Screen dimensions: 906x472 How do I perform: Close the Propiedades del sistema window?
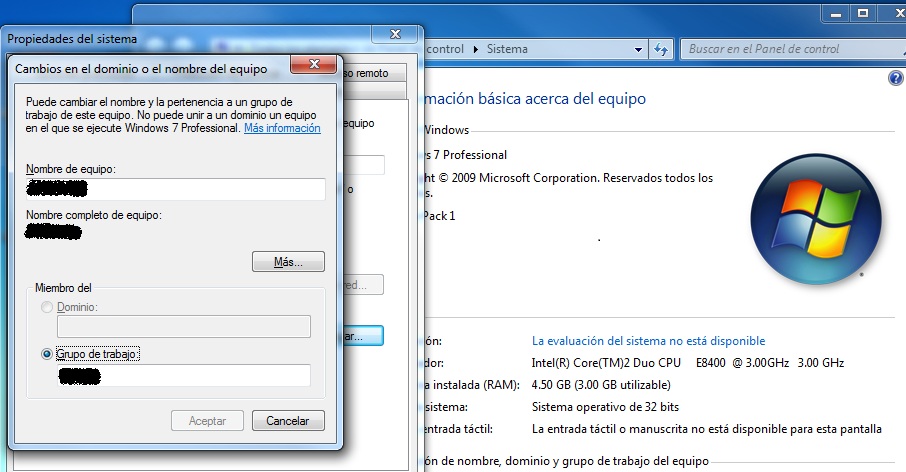coord(395,34)
